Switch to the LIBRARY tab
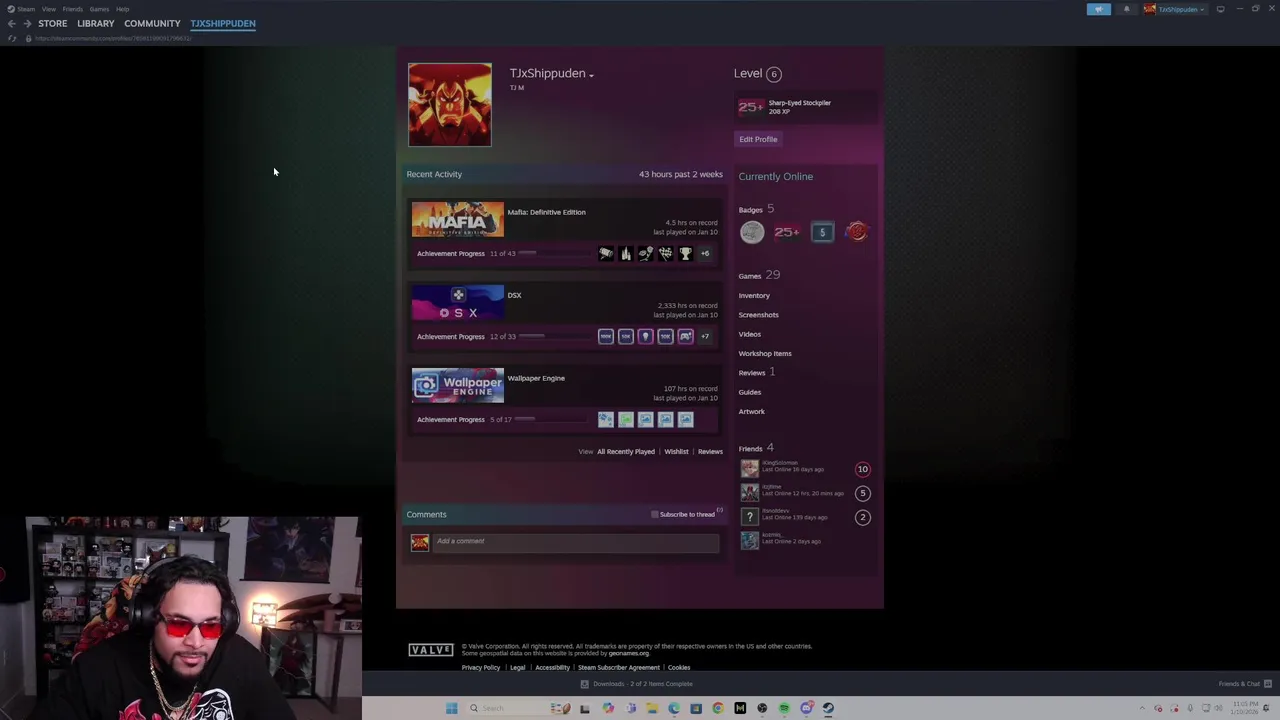1280x720 pixels. coord(96,23)
